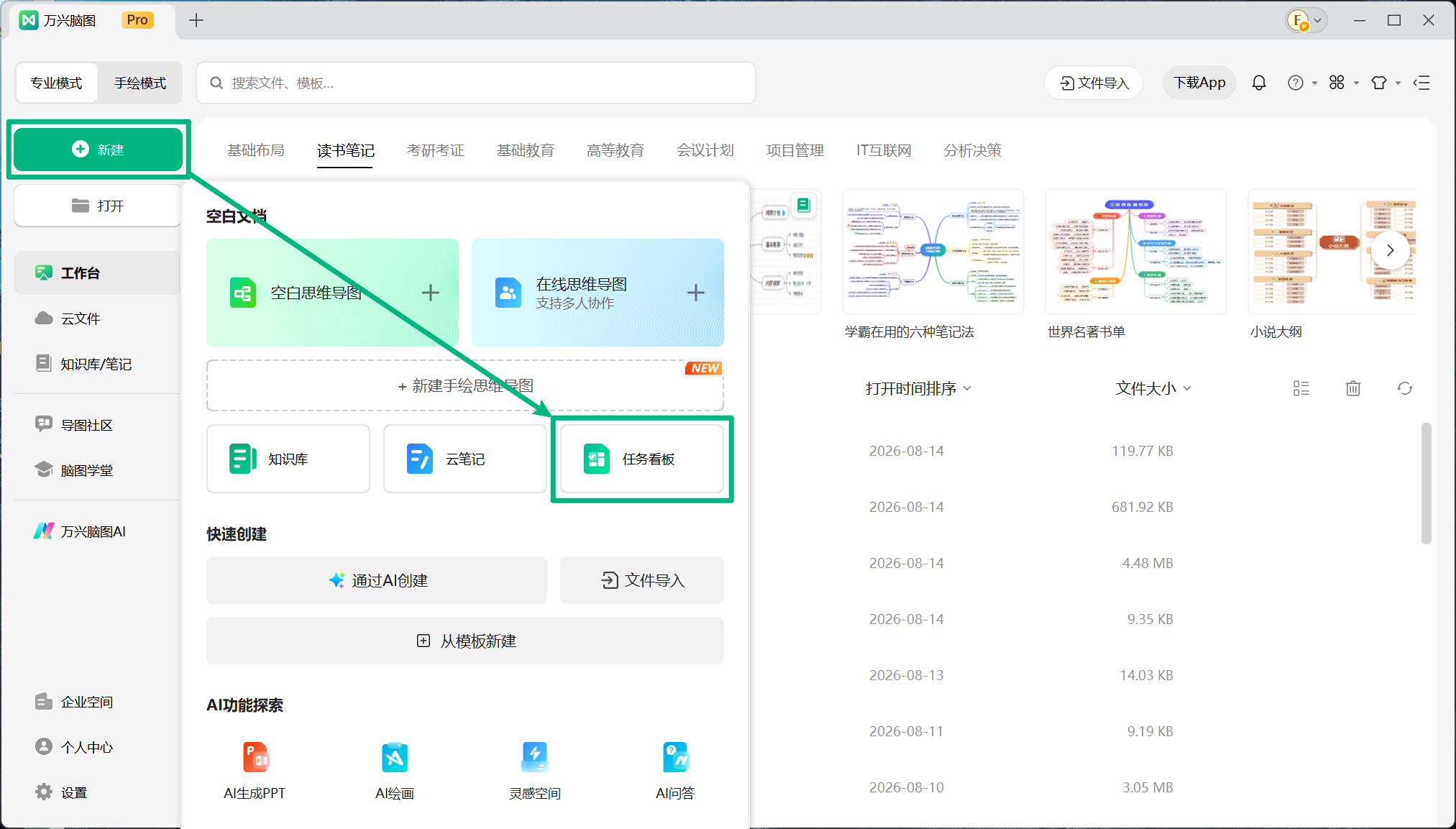Collapse the sidebar with the list icon
The image size is (1456, 829).
[x=1421, y=83]
